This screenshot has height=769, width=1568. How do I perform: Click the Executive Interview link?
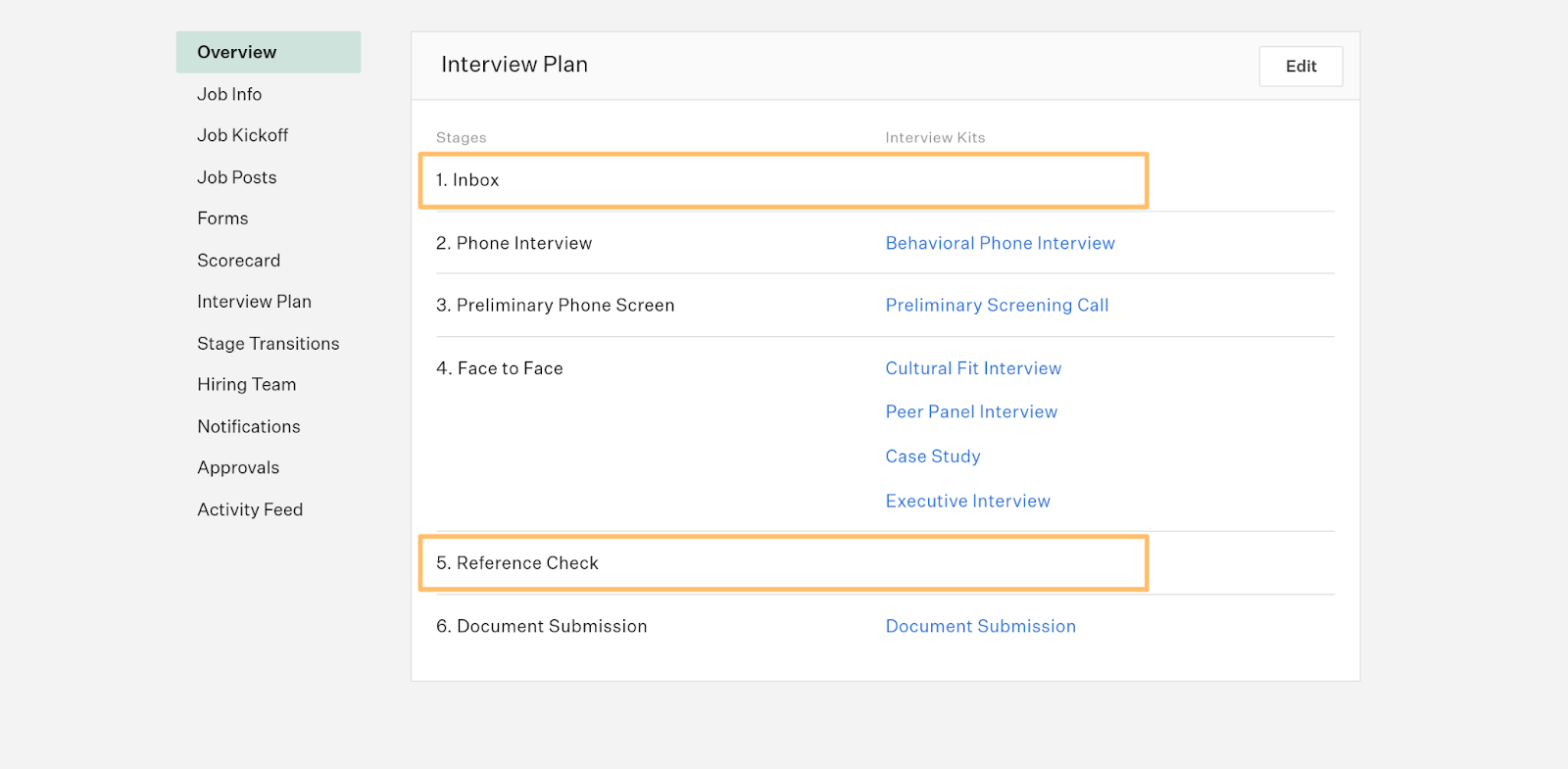pyautogui.click(x=967, y=502)
